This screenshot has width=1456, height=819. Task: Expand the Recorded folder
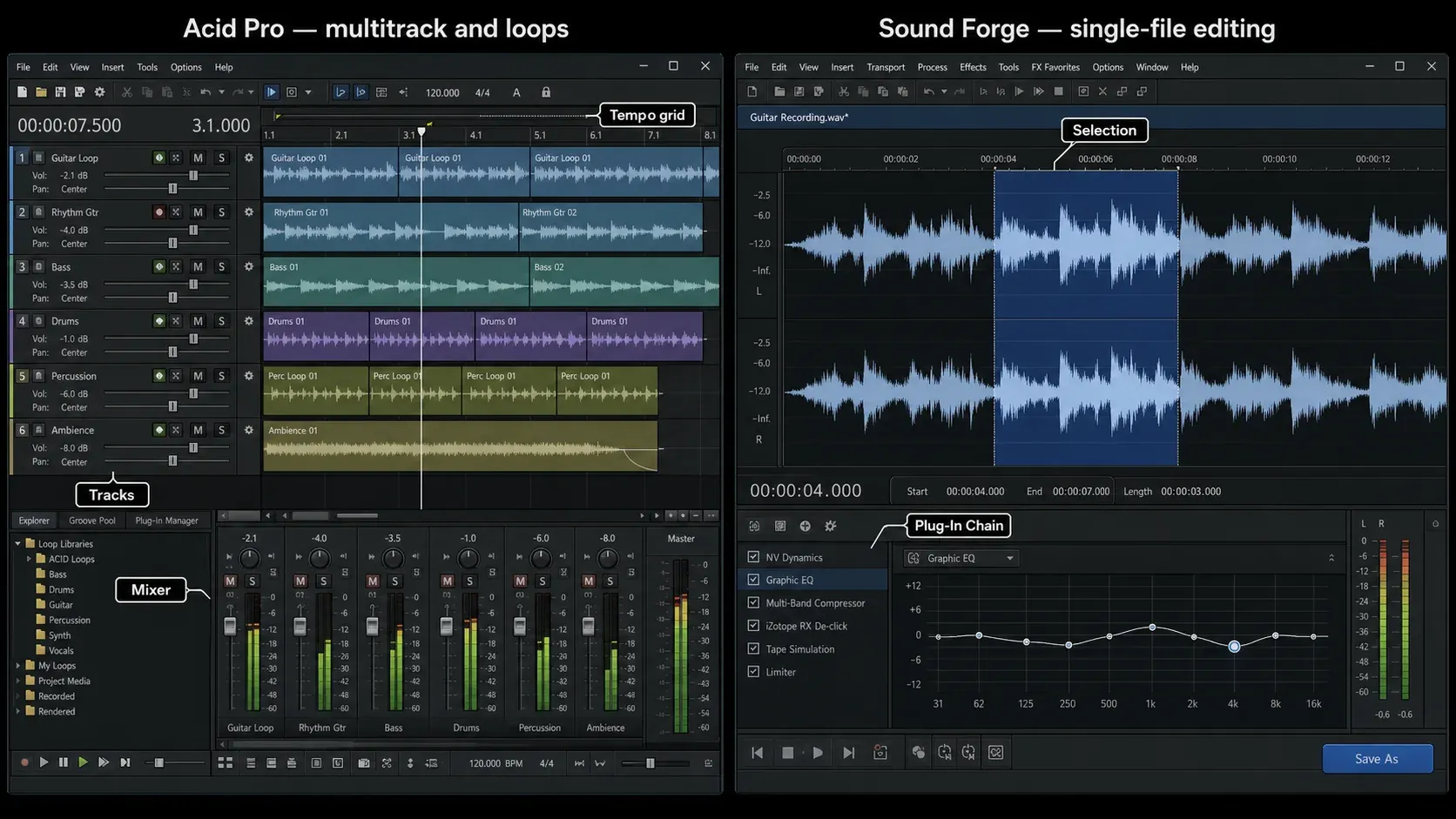17,696
